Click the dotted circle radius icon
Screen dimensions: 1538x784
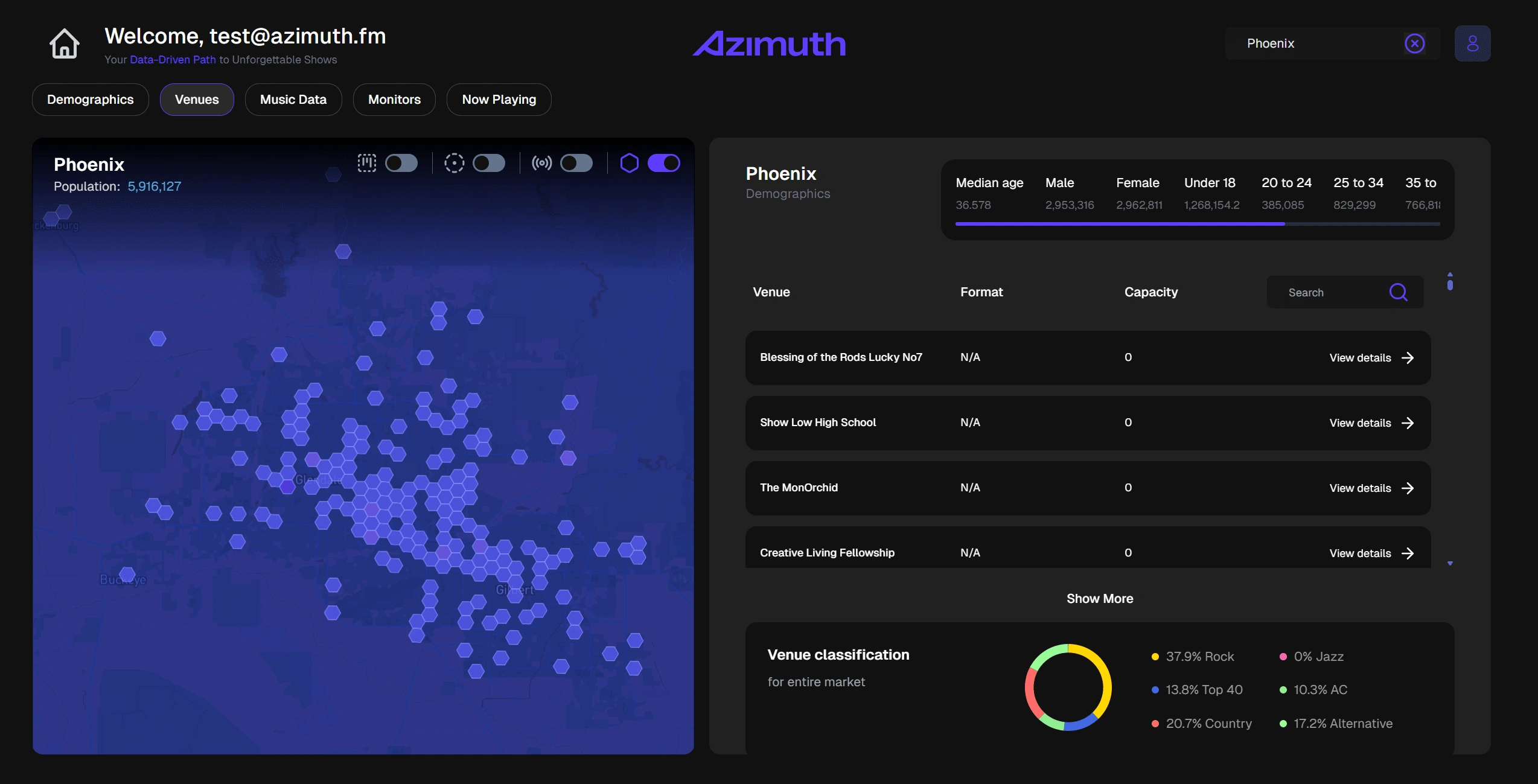click(x=454, y=163)
